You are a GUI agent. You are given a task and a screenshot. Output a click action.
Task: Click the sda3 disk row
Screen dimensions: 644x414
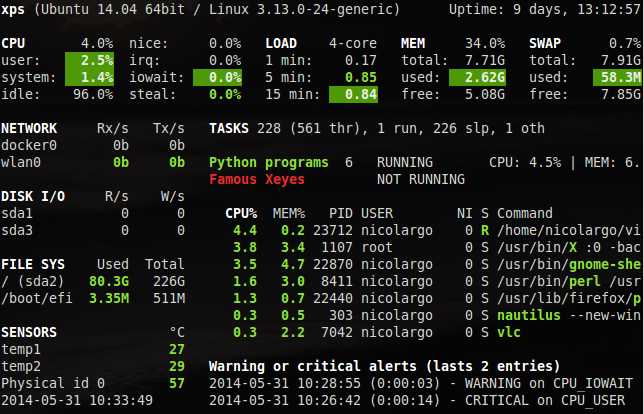tap(93, 230)
